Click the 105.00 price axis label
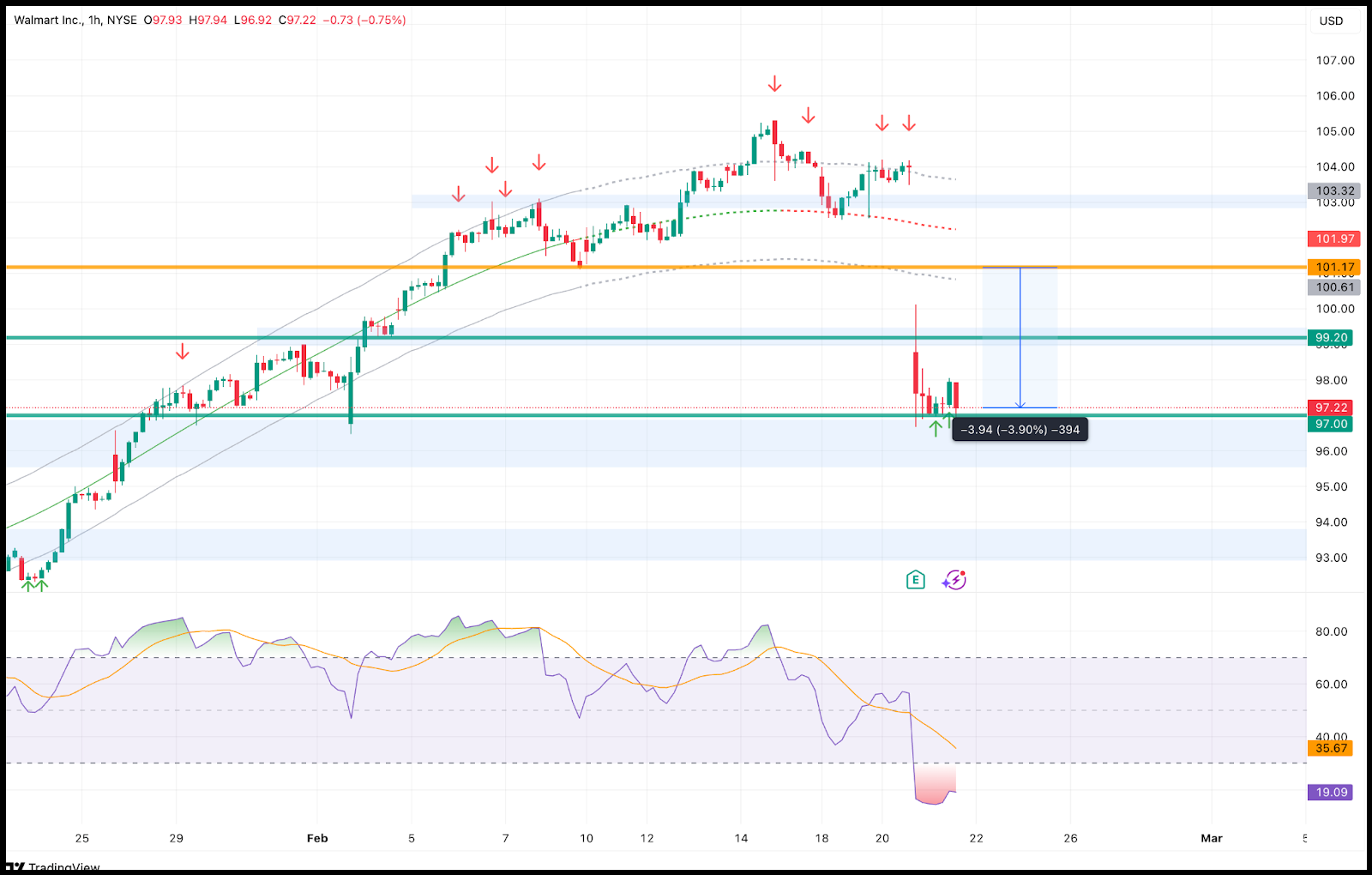 click(x=1335, y=131)
